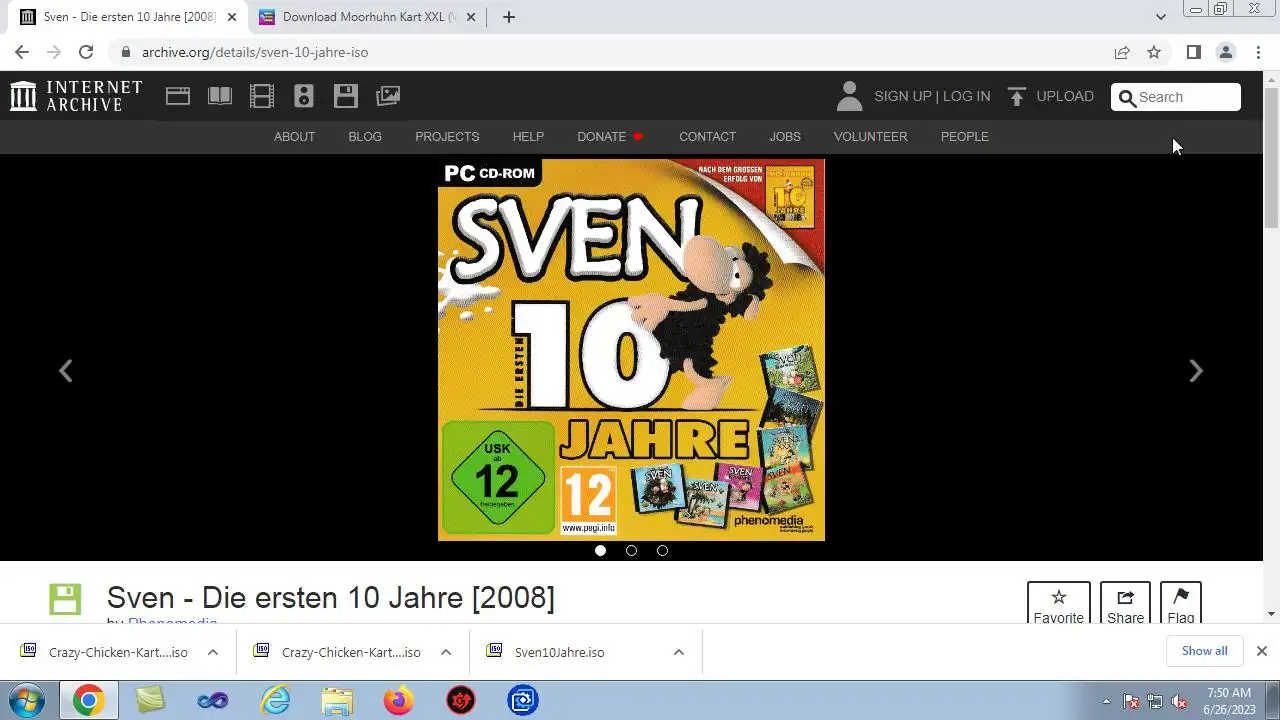Toggle the Chrome side panel

pos(1193,52)
